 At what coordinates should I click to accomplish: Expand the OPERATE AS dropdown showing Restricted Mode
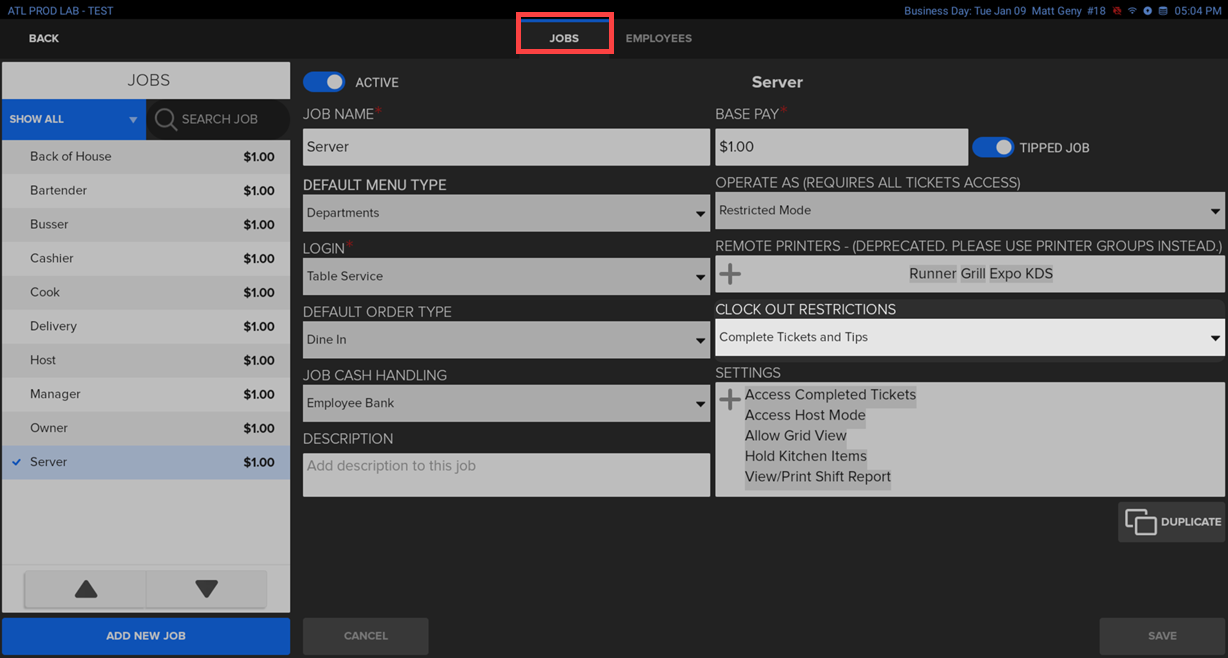pyautogui.click(x=968, y=210)
